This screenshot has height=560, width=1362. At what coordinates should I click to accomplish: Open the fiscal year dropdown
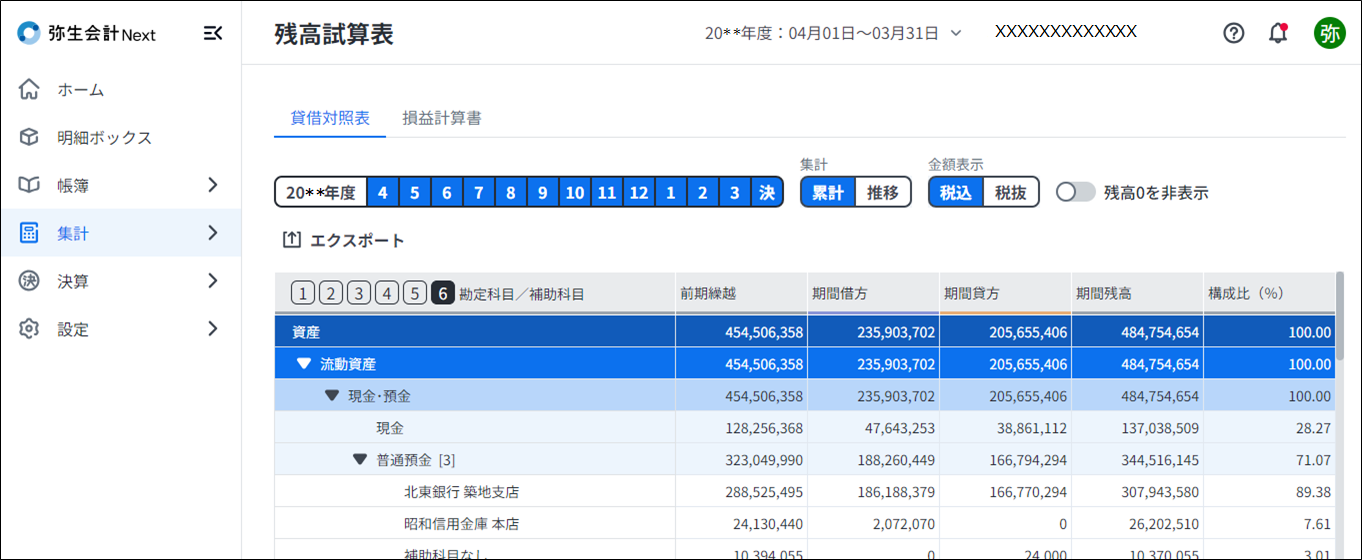[955, 33]
